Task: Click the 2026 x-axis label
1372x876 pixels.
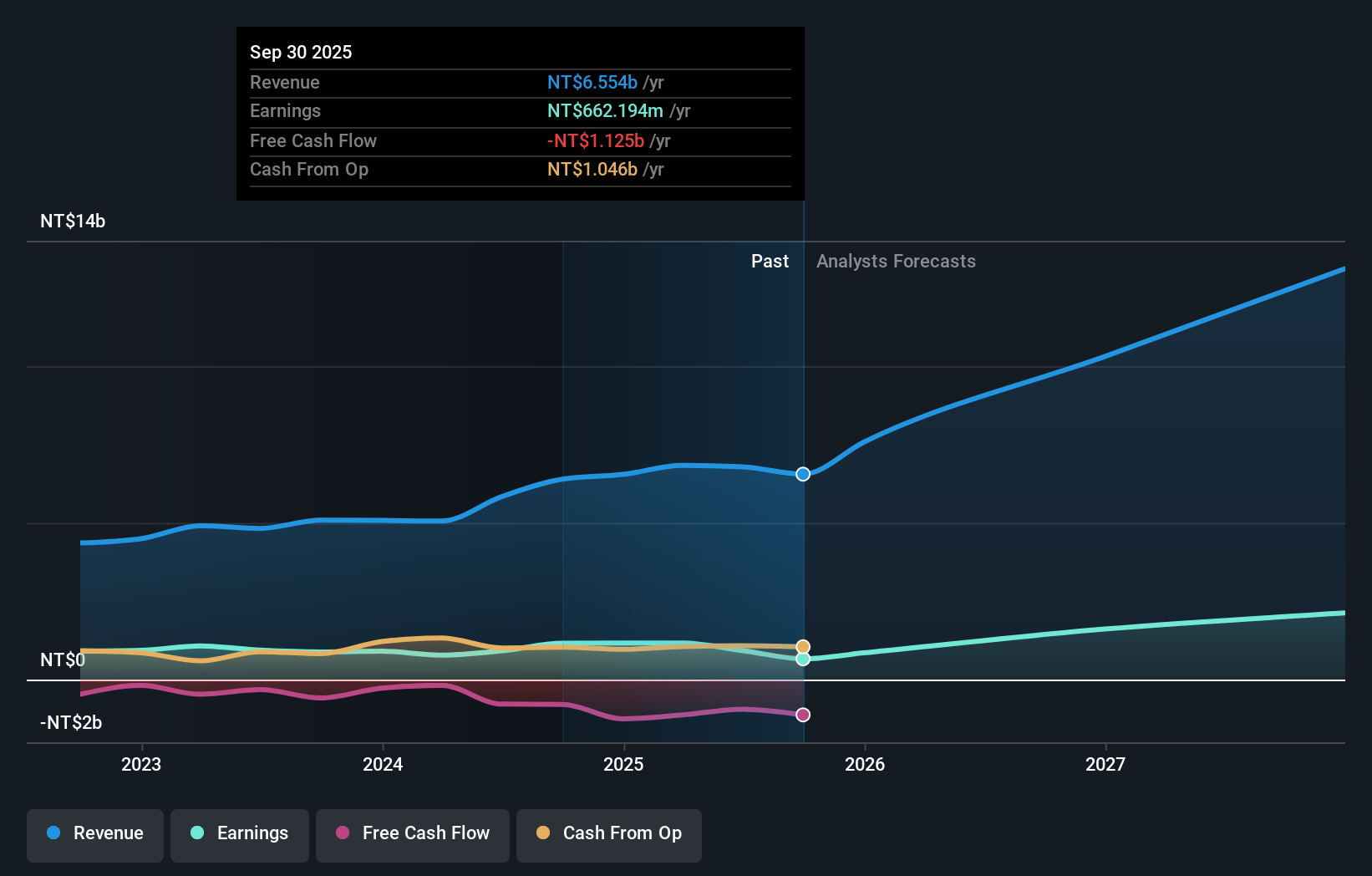Action: (865, 764)
